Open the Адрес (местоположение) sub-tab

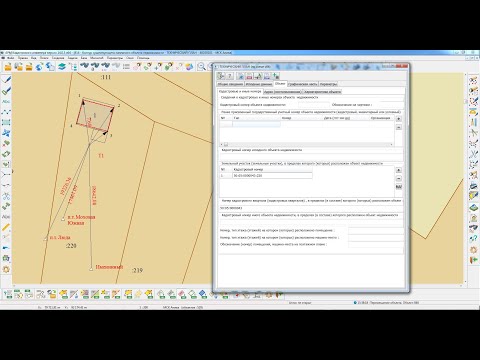(x=282, y=91)
